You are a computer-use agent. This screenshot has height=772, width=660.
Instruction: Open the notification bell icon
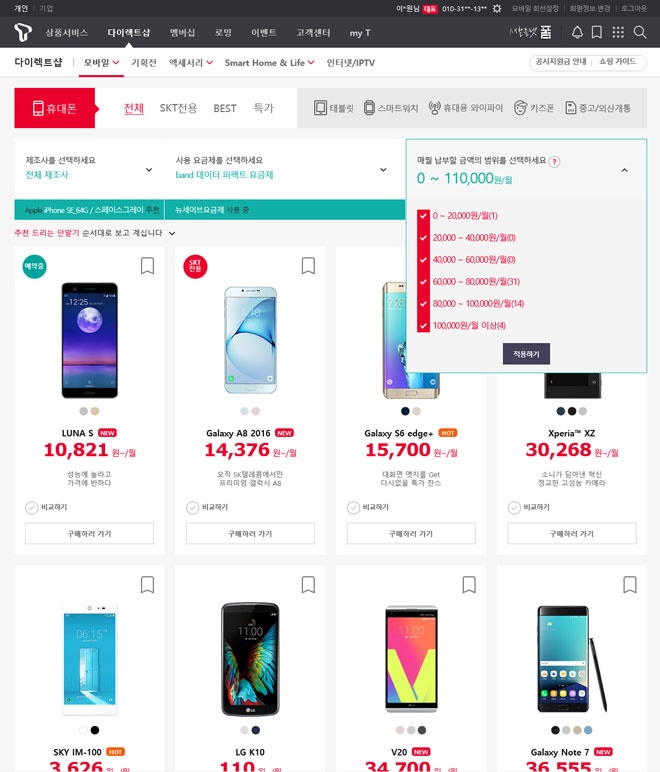(577, 32)
